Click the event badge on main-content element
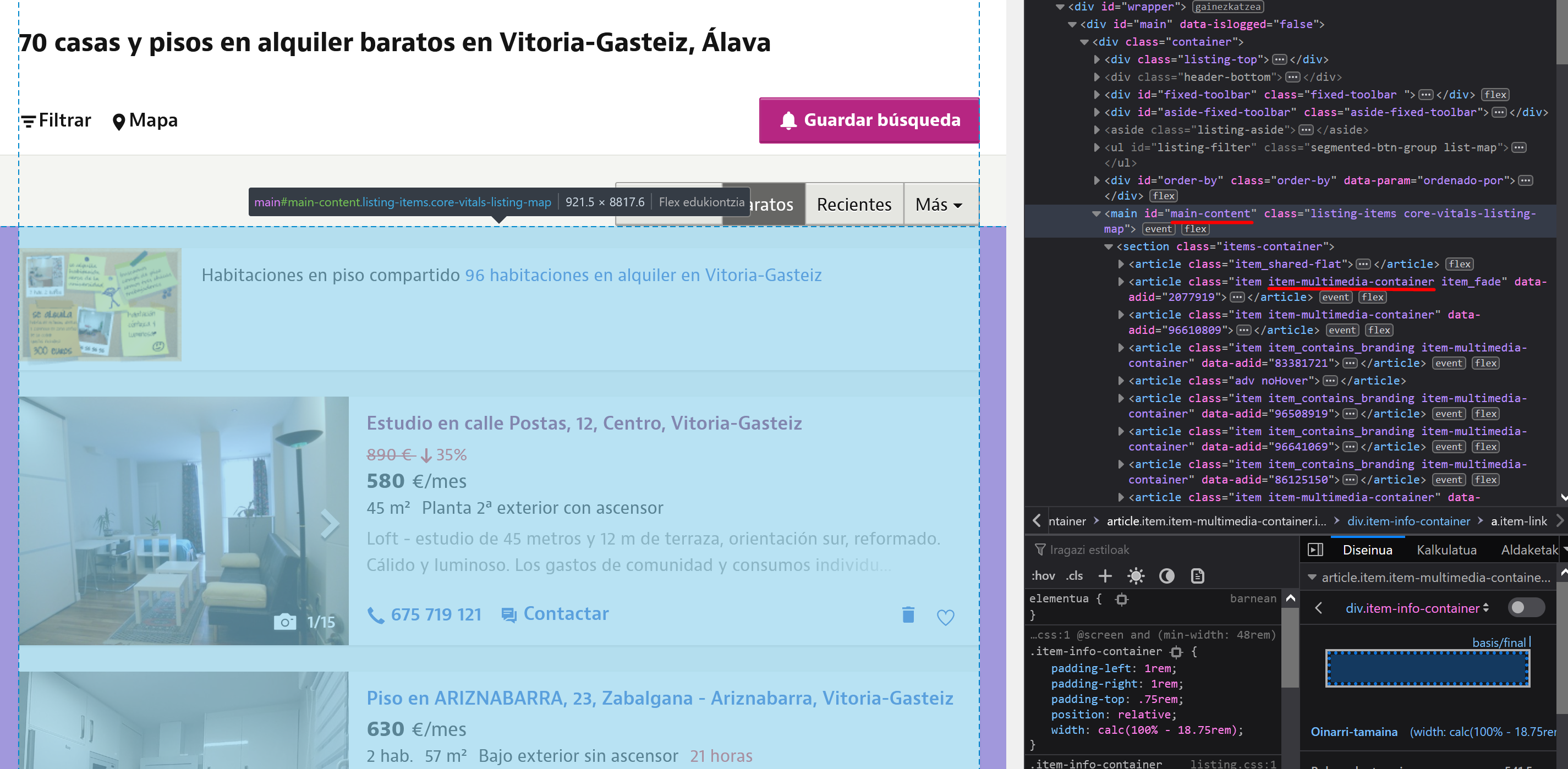Viewport: 1568px width, 769px height. point(1158,229)
